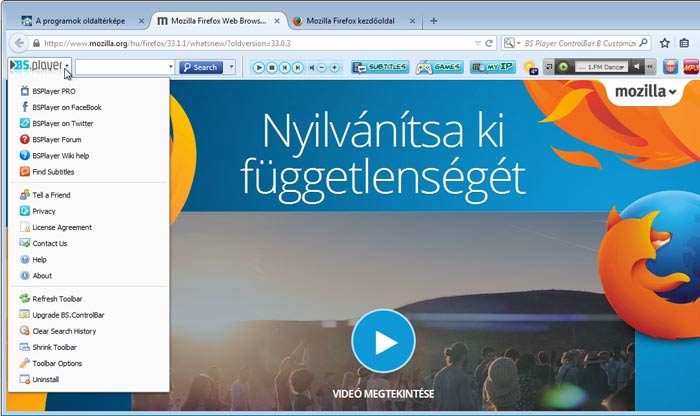Click the MP3 icon in toolbar
The image size is (700, 416).
tap(691, 67)
